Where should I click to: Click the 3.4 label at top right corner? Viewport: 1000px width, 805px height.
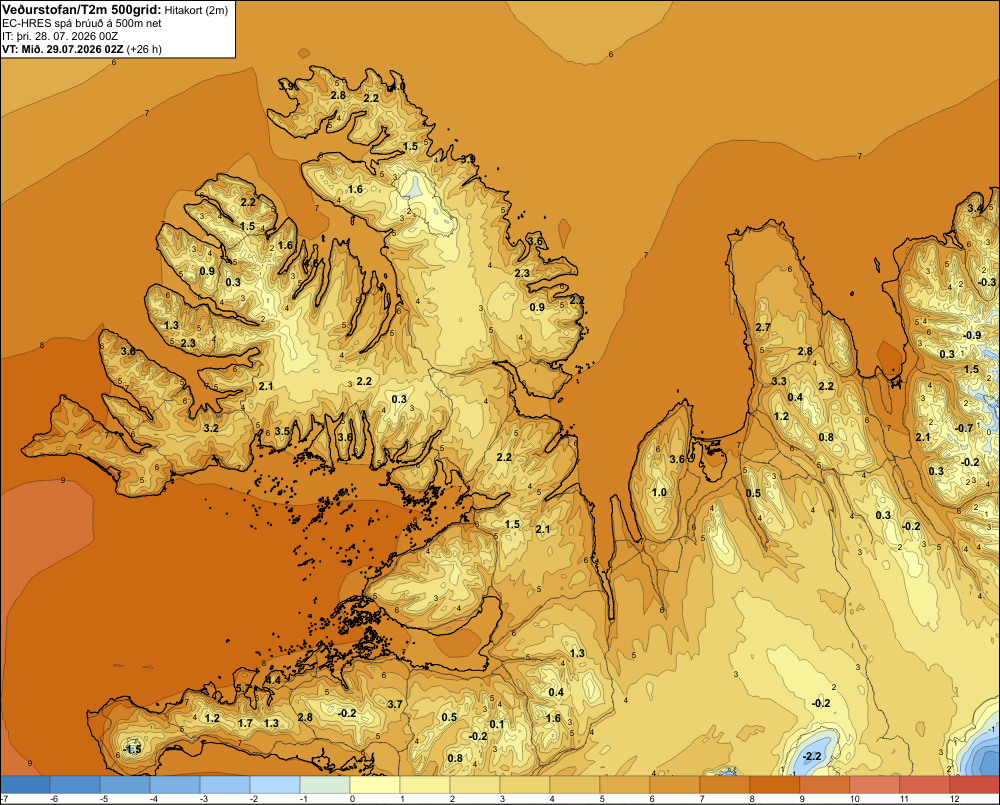975,208
